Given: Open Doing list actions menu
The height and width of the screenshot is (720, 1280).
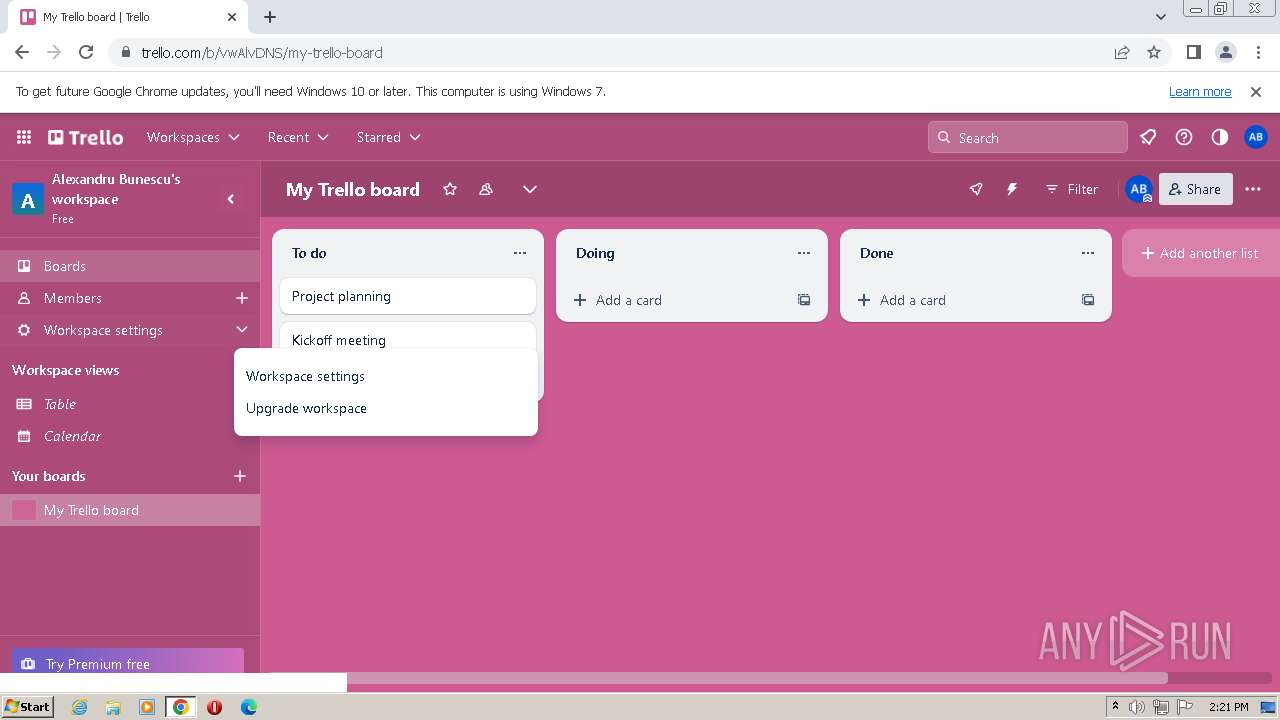Looking at the screenshot, I should pos(804,253).
